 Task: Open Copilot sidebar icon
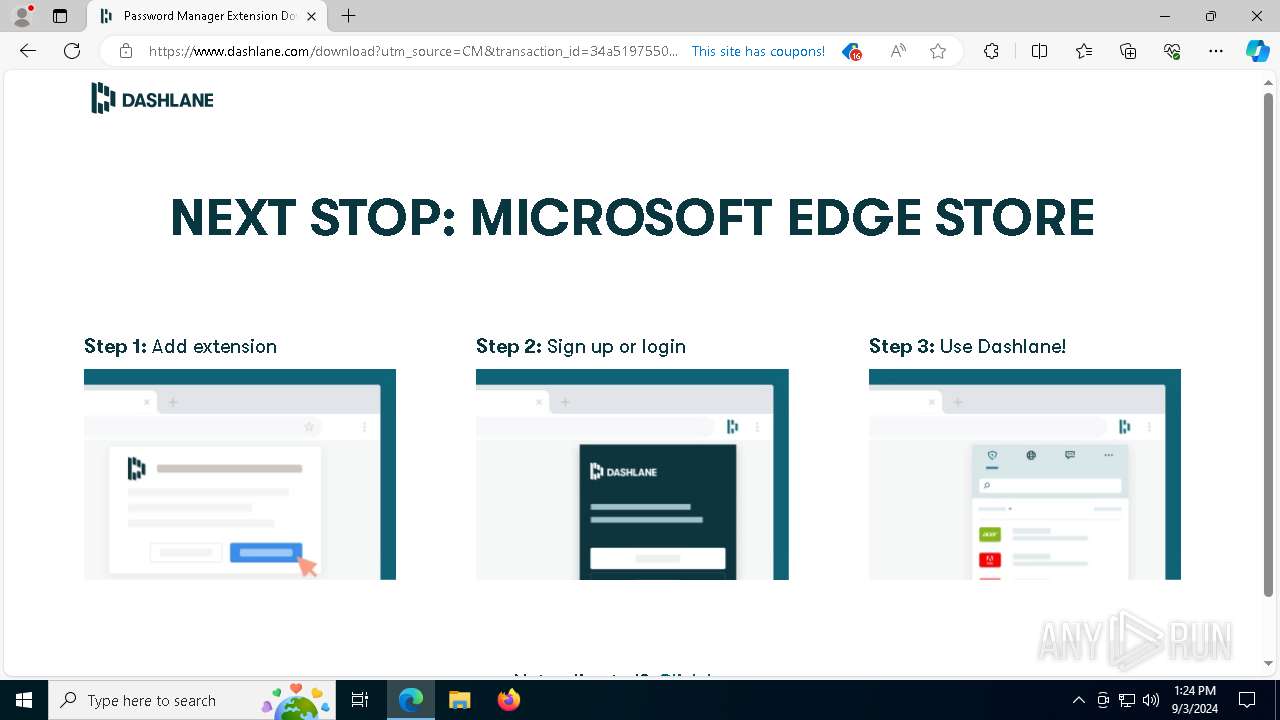pyautogui.click(x=1257, y=51)
